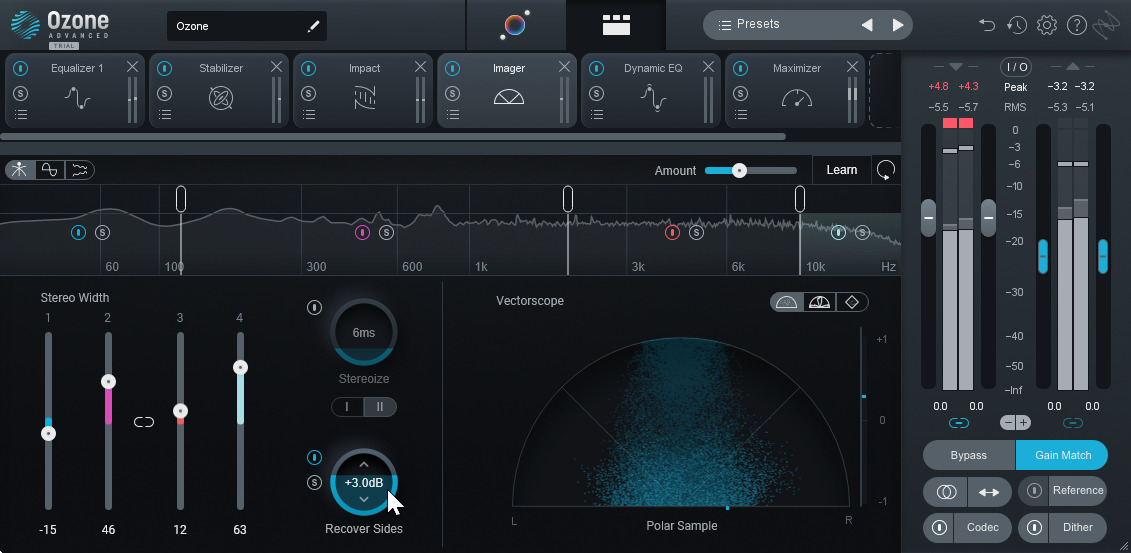Click the Amount slider handle

739,170
